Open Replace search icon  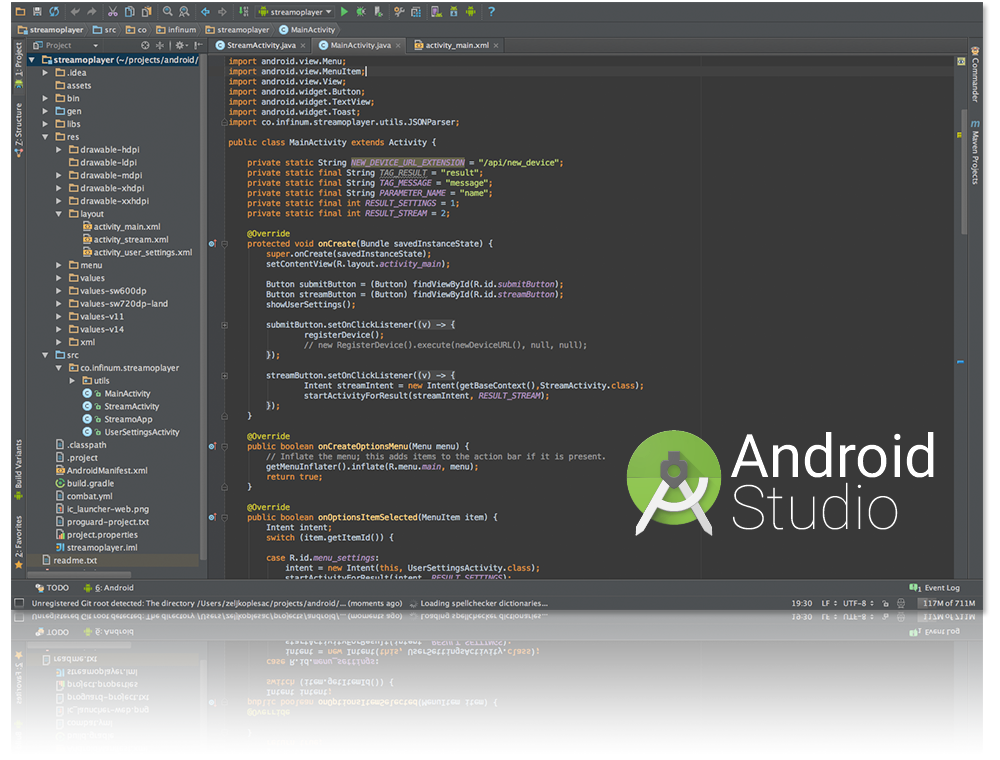pos(184,11)
